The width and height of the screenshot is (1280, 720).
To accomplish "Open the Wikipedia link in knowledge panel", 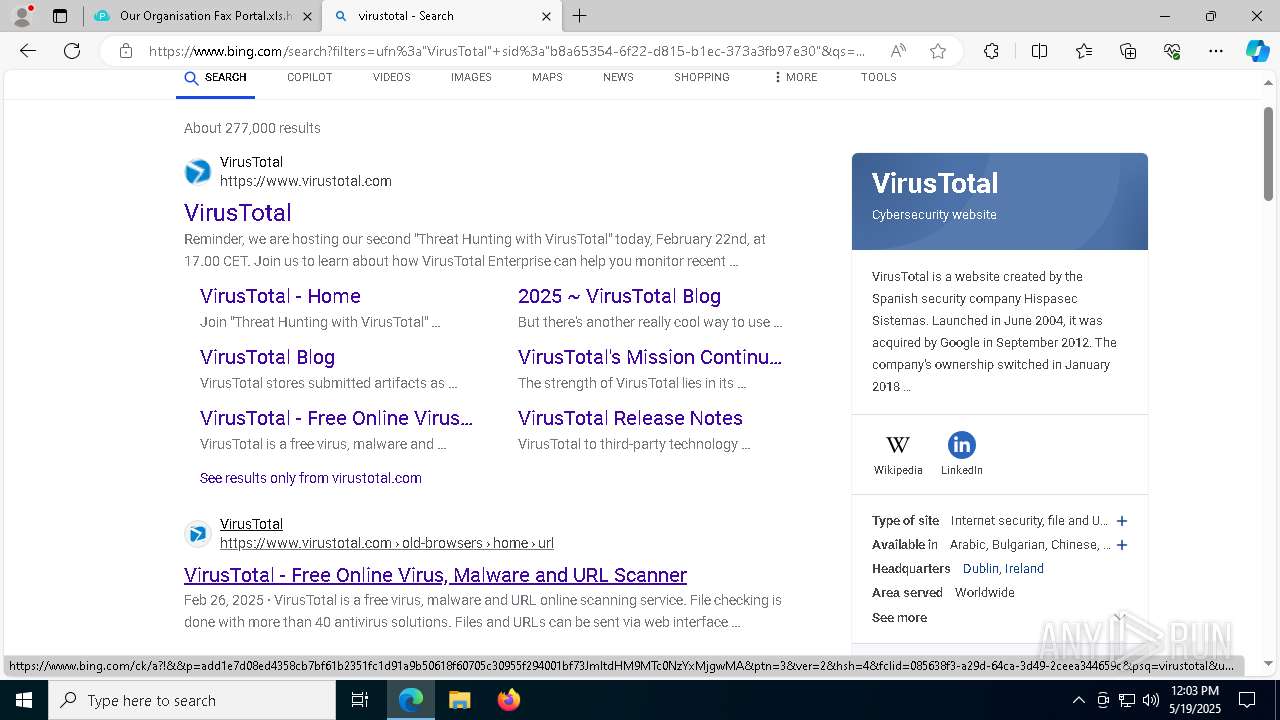I will pyautogui.click(x=898, y=453).
